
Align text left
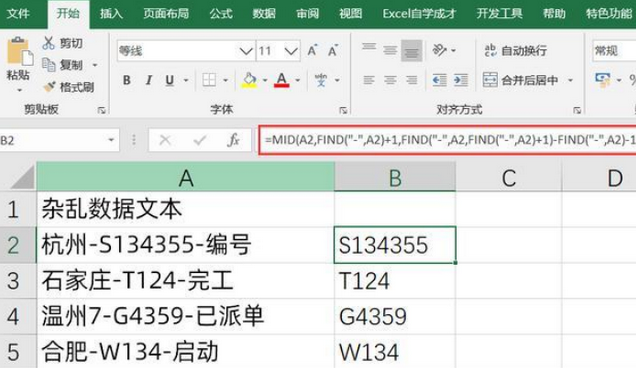369,80
